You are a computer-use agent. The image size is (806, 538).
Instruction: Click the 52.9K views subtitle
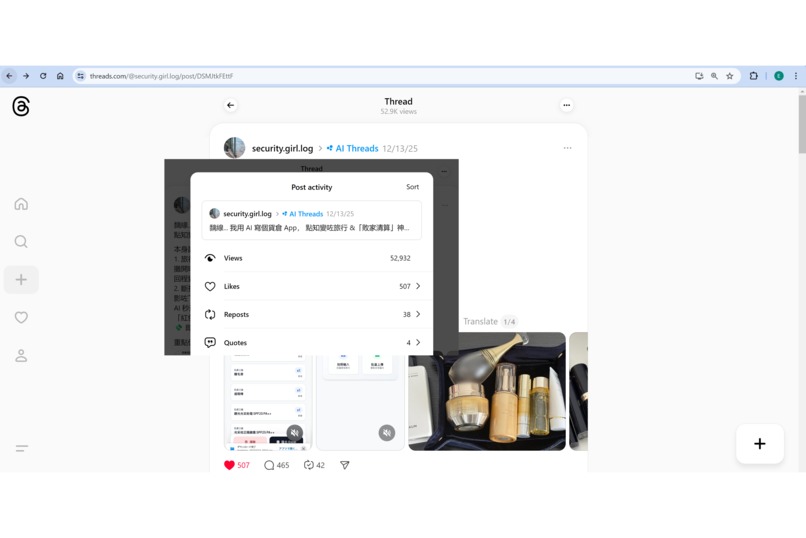point(398,112)
